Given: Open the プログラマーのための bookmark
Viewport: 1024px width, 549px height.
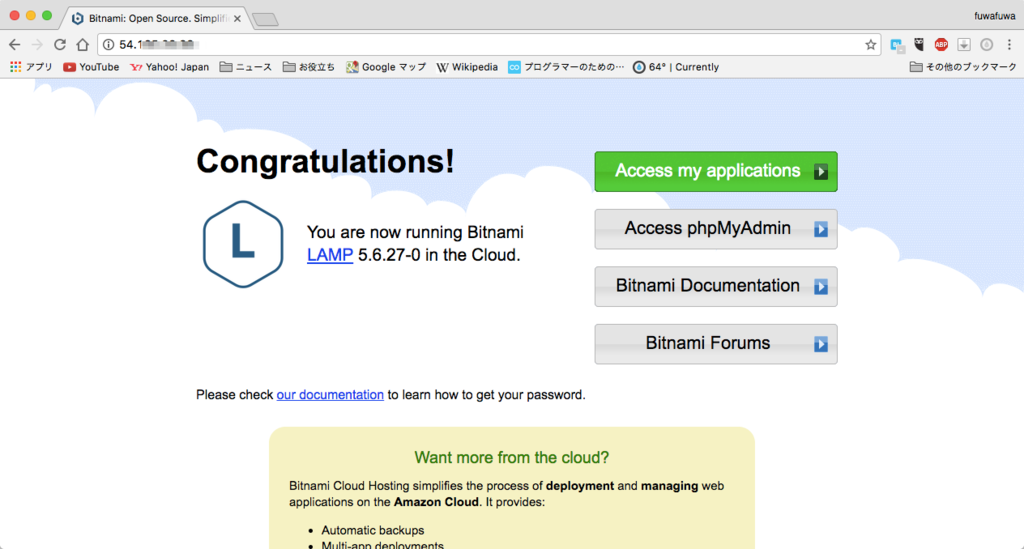Looking at the screenshot, I should 566,67.
